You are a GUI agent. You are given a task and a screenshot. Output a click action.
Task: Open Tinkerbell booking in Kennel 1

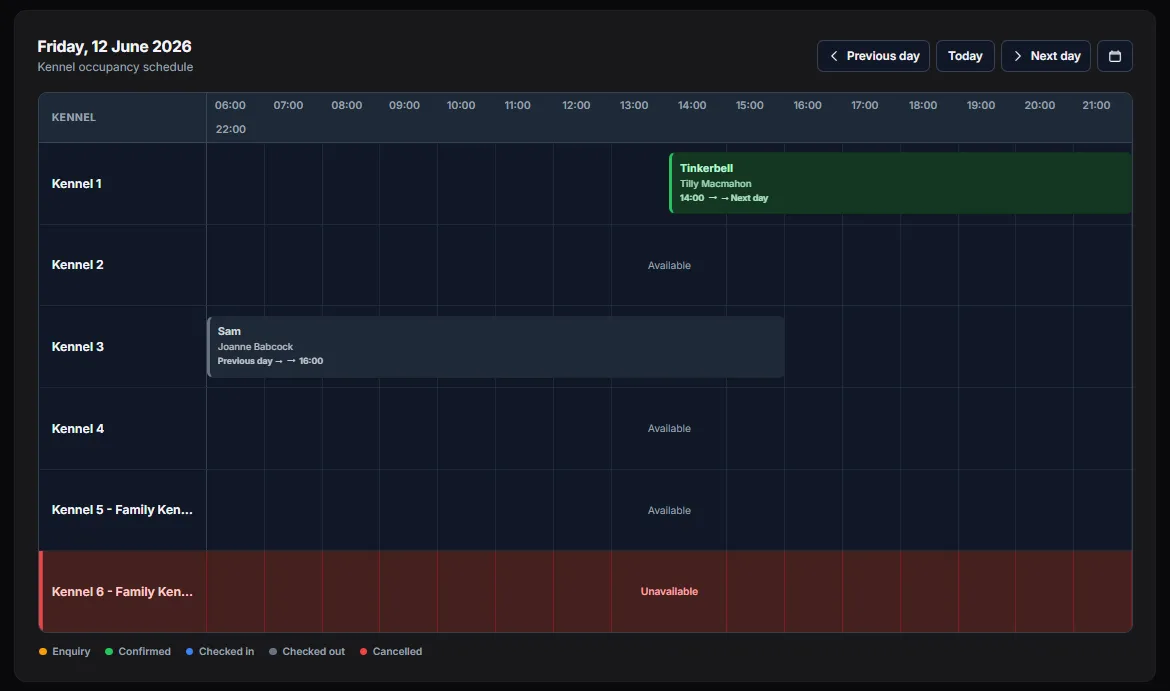click(x=901, y=183)
